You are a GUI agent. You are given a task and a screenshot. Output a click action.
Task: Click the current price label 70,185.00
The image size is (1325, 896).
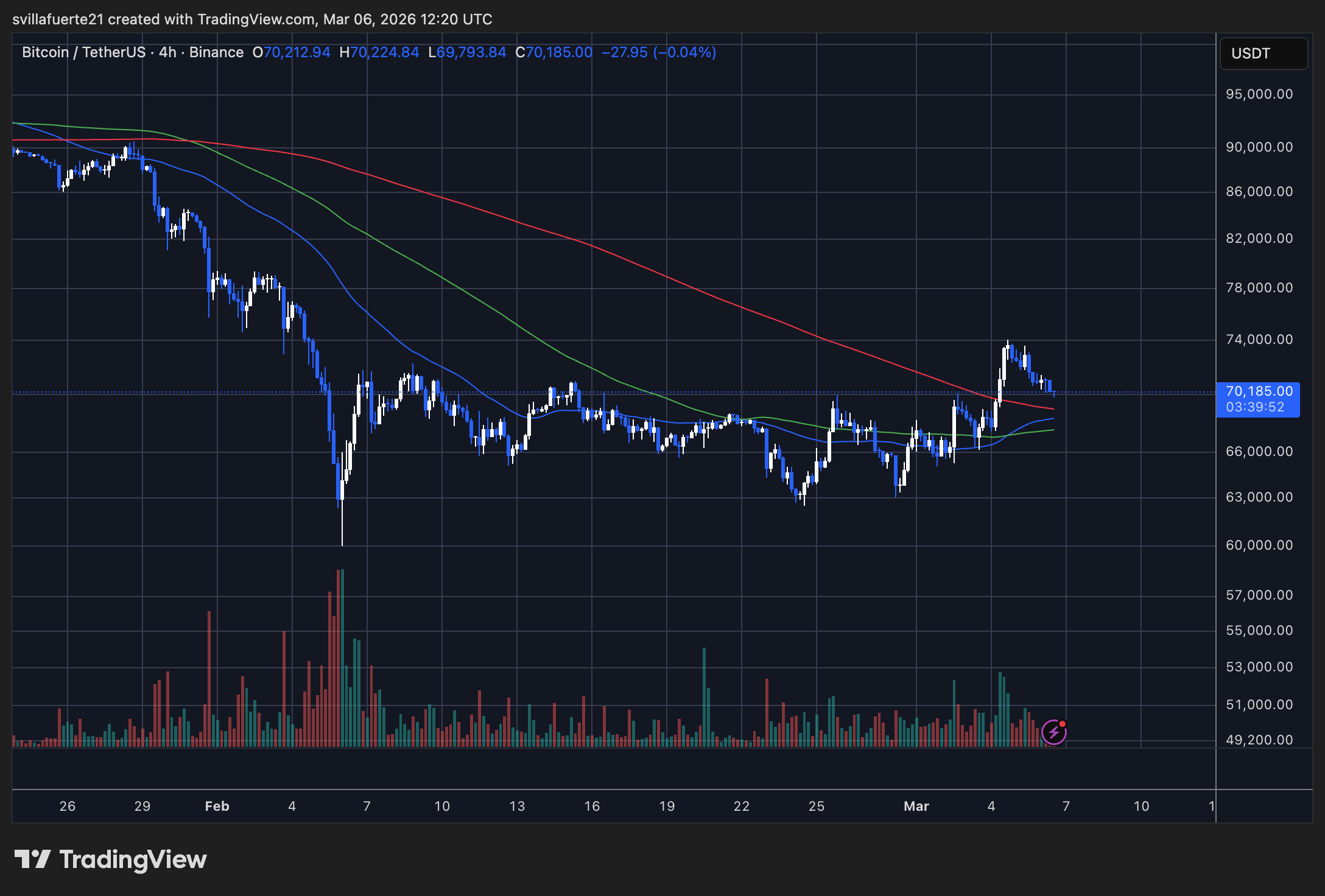click(x=1259, y=391)
